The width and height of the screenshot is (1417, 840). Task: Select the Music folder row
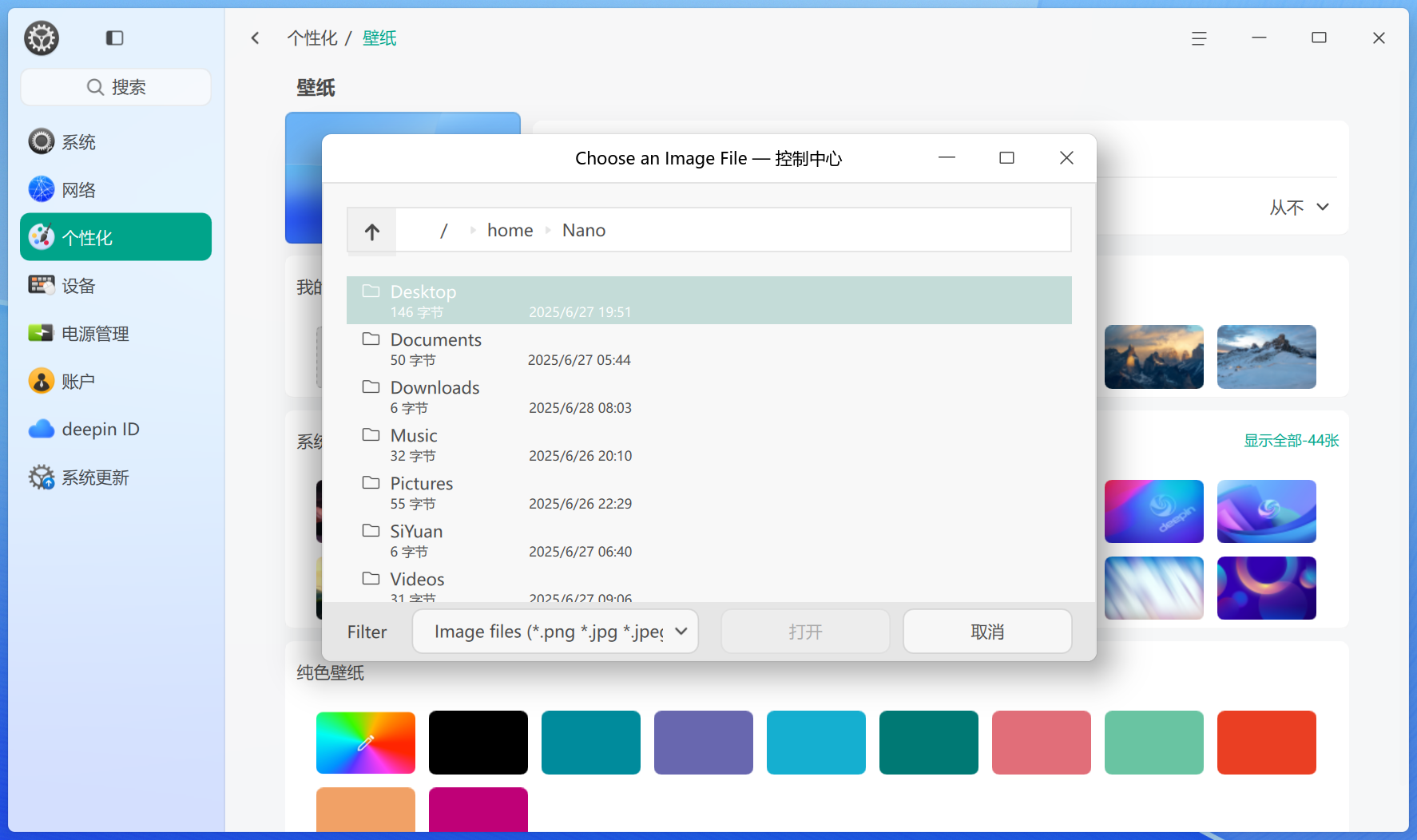[709, 444]
